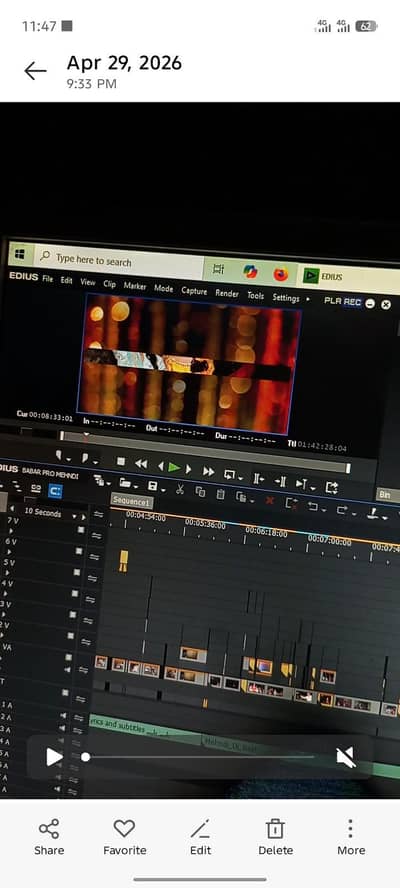Mark the video as Favorite

tap(124, 836)
